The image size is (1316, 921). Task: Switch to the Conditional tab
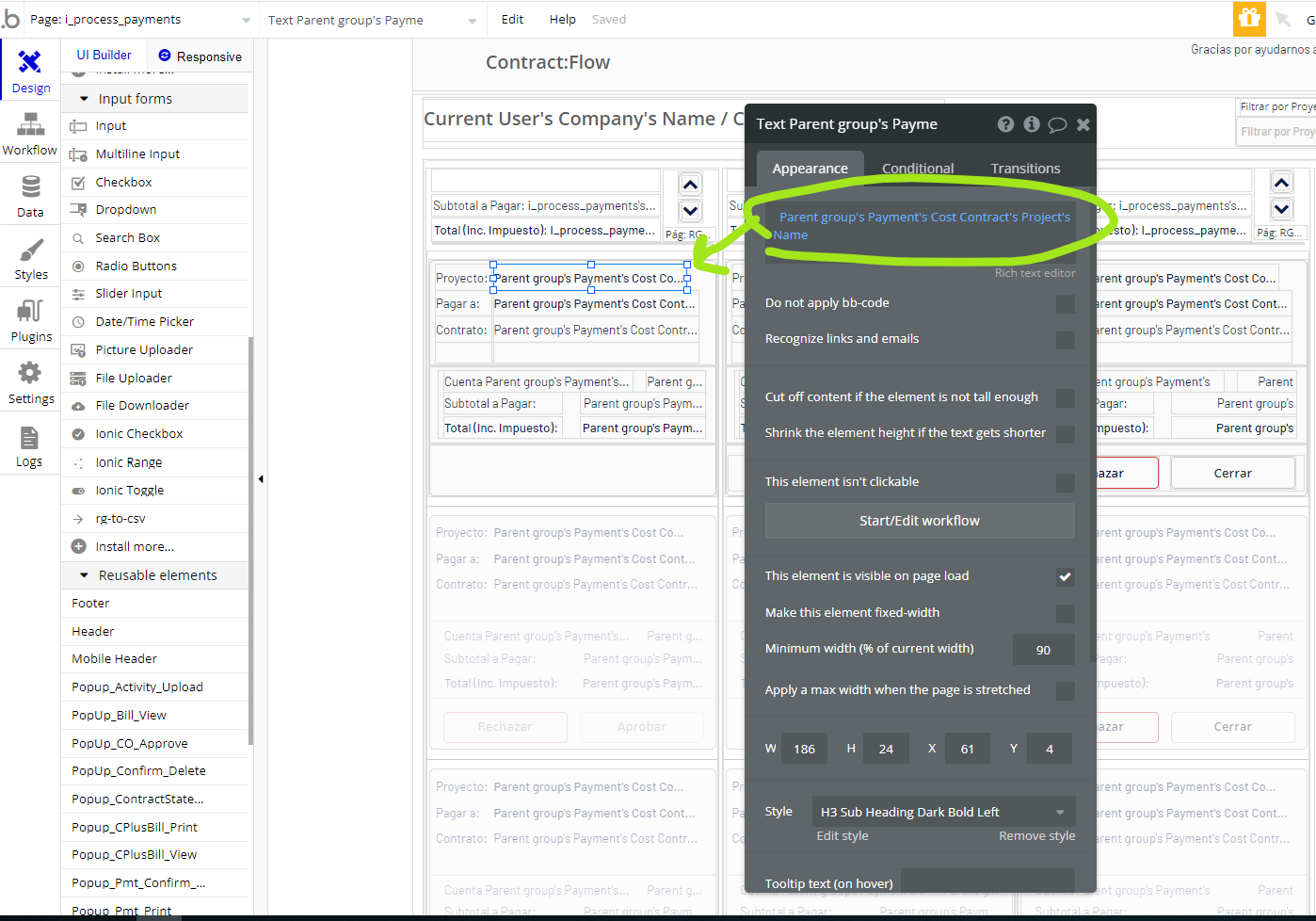point(918,169)
